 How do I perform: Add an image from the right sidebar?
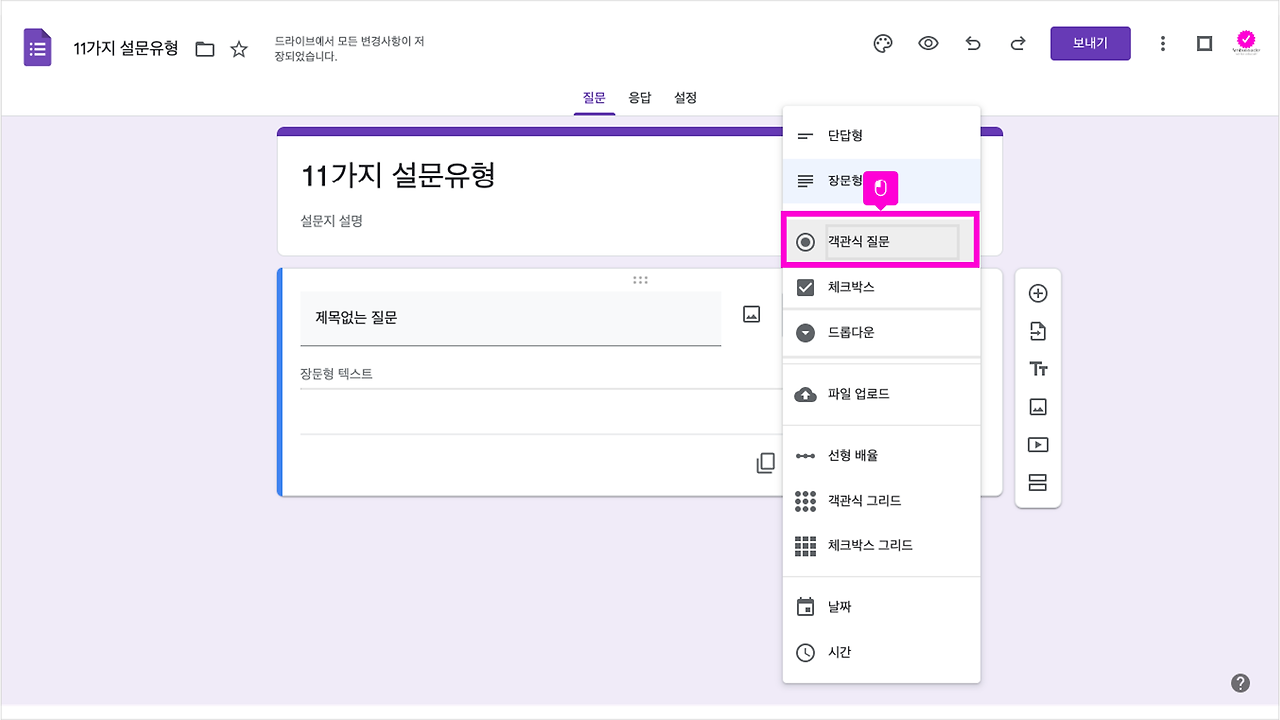tap(1038, 406)
